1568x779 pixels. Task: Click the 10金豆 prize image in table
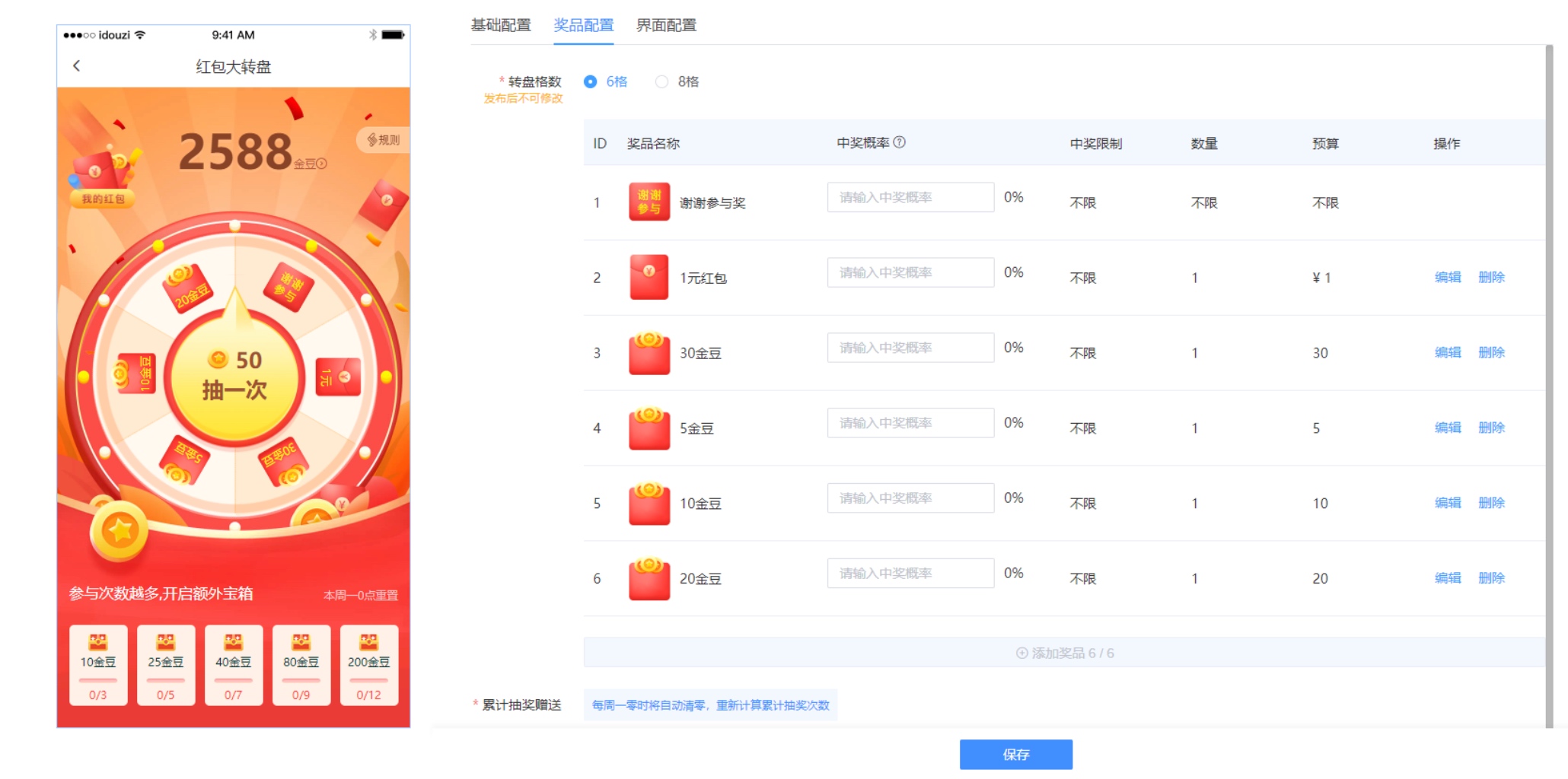(x=649, y=504)
